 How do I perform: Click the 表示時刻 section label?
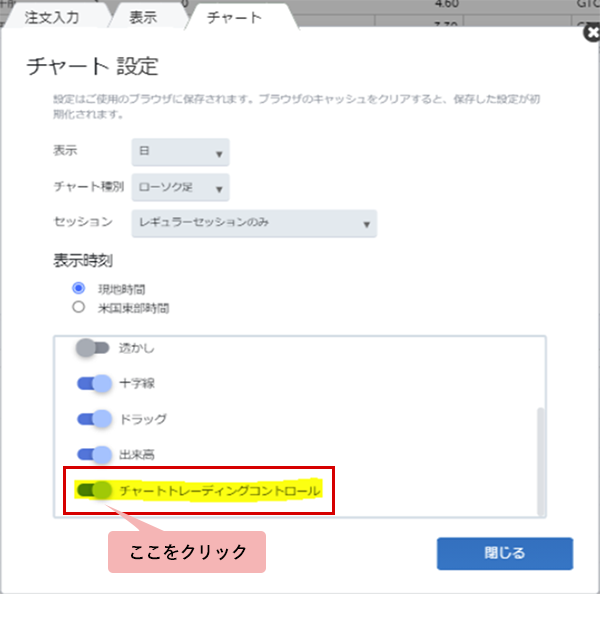(82, 261)
